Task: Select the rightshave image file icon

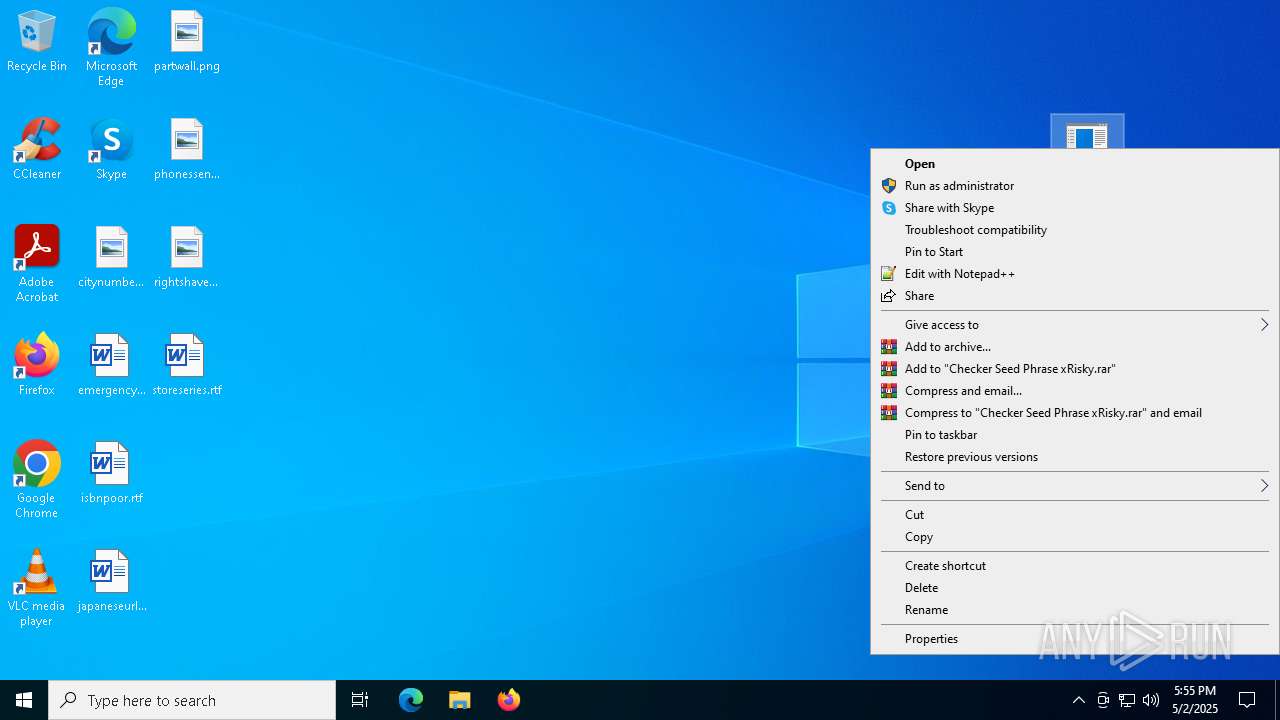Action: pyautogui.click(x=187, y=258)
